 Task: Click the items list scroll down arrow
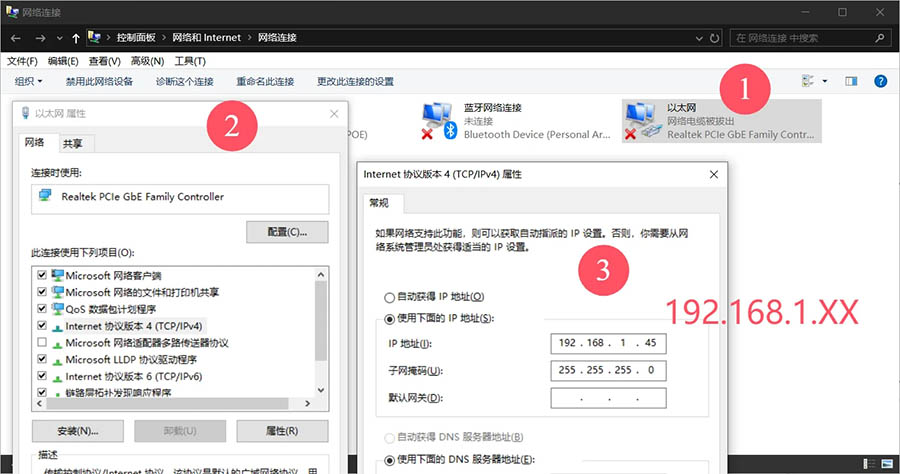[x=321, y=390]
